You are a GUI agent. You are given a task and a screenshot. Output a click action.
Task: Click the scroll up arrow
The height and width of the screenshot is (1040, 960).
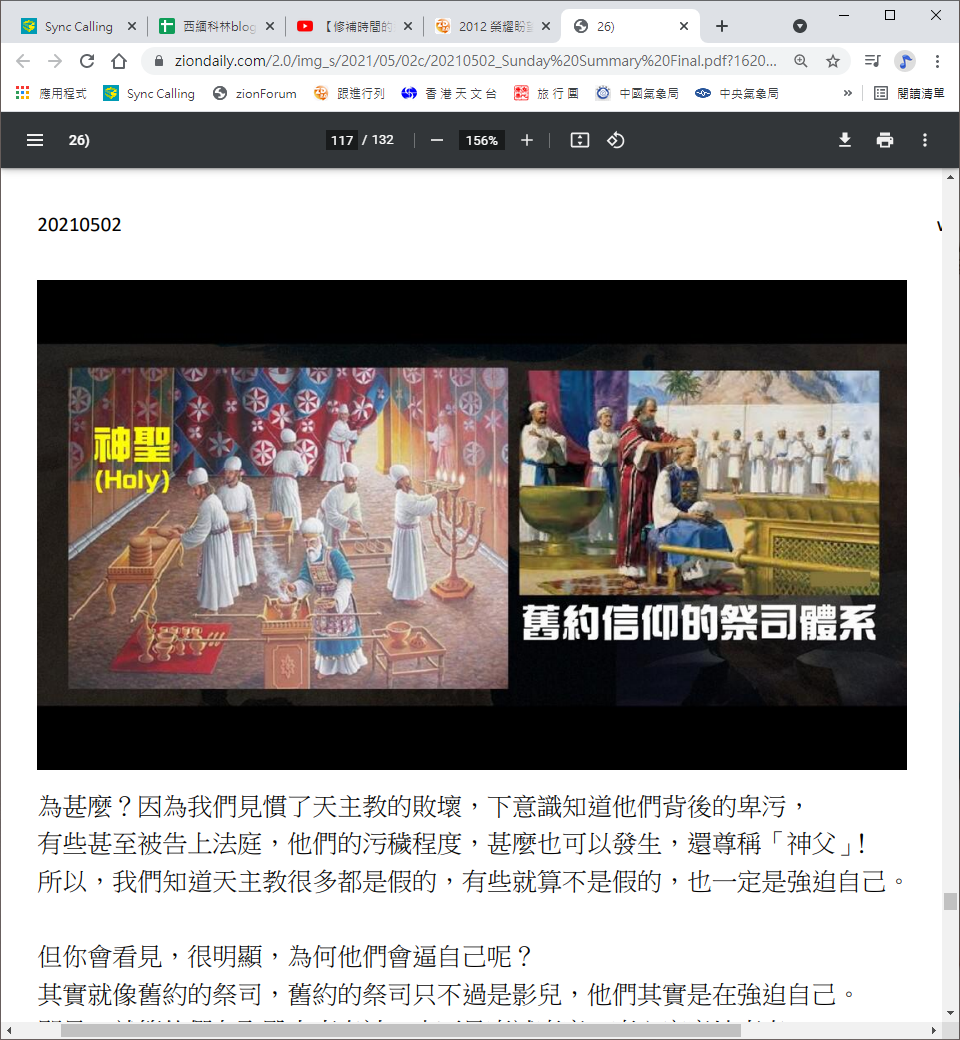pyautogui.click(x=951, y=176)
